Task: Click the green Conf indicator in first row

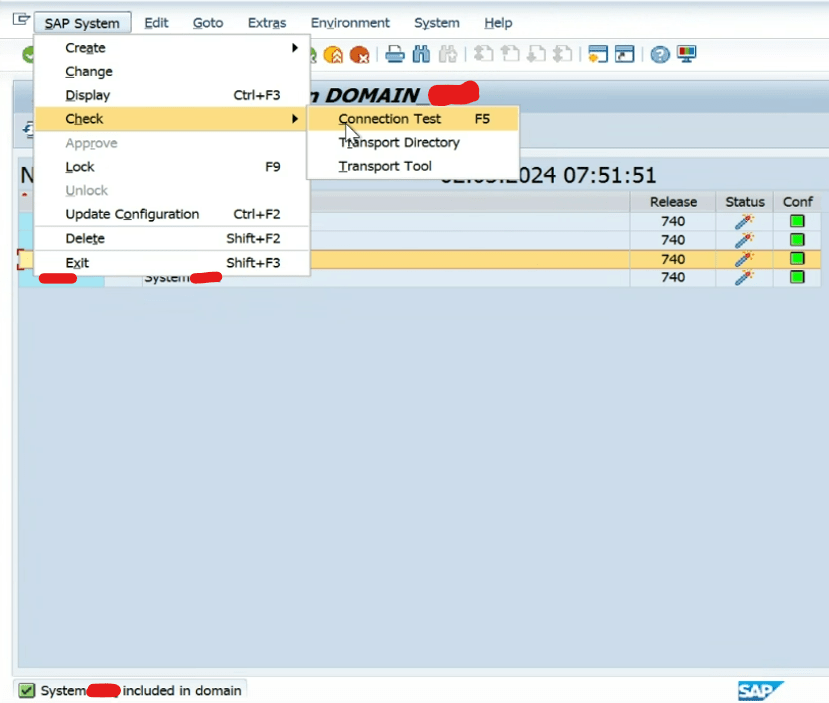Action: 797,221
